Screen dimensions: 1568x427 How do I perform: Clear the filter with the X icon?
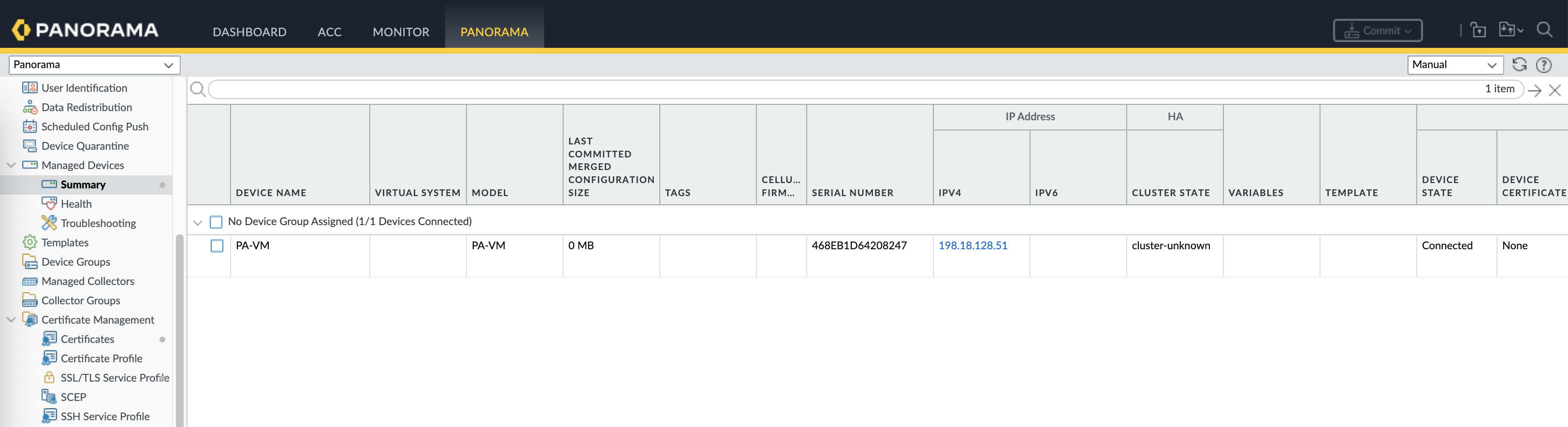(x=1554, y=90)
